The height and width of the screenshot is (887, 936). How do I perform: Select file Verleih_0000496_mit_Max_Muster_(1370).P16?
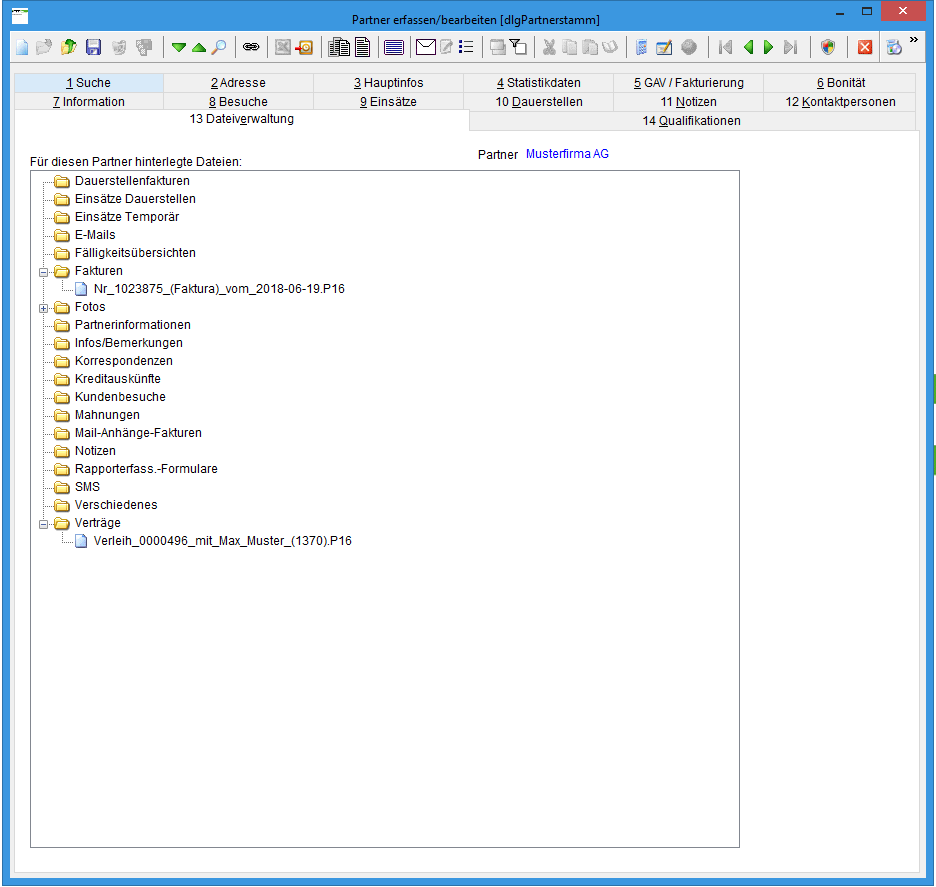click(x=223, y=541)
